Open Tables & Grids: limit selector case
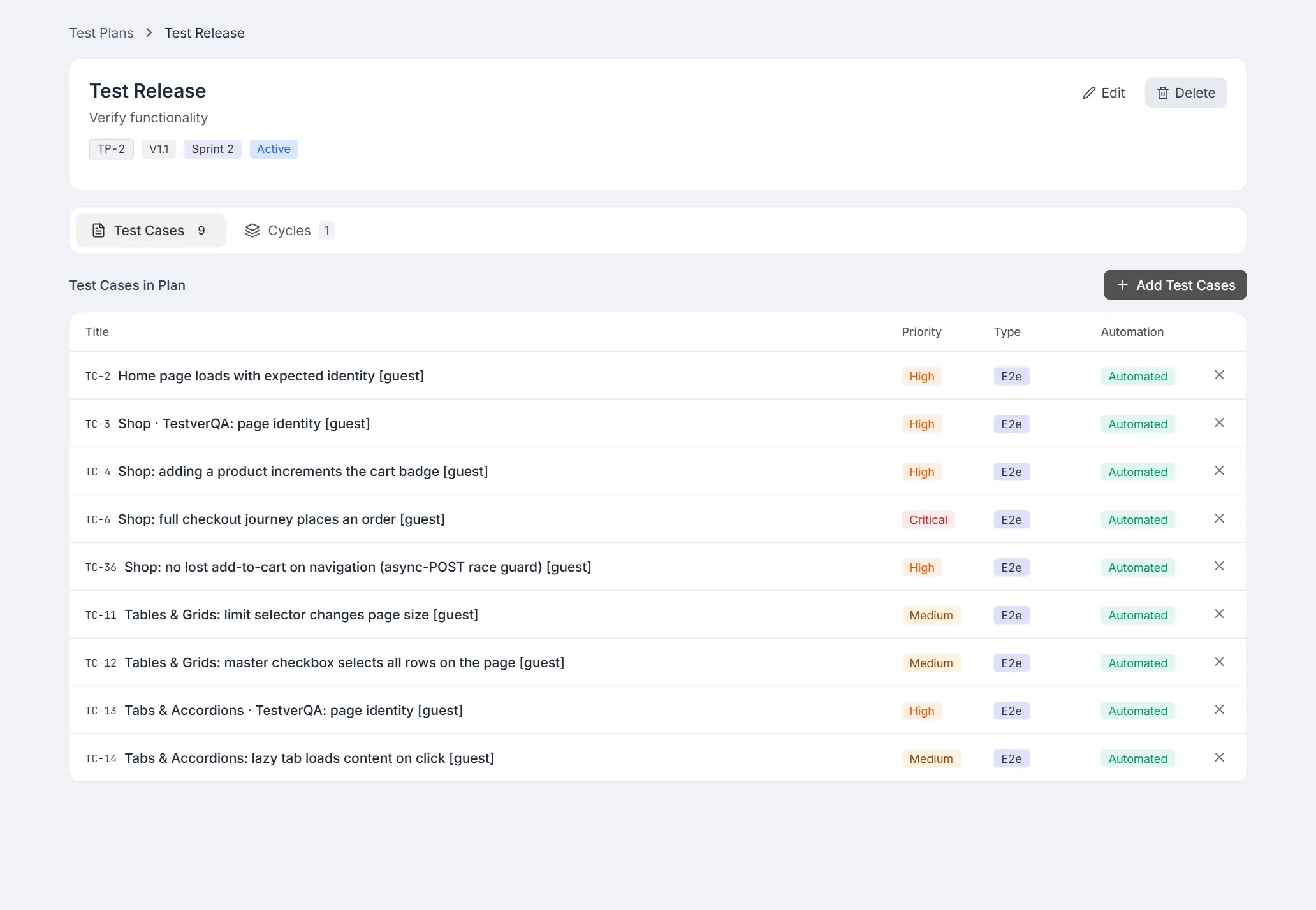Viewport: 1316px width, 910px height. click(x=301, y=615)
